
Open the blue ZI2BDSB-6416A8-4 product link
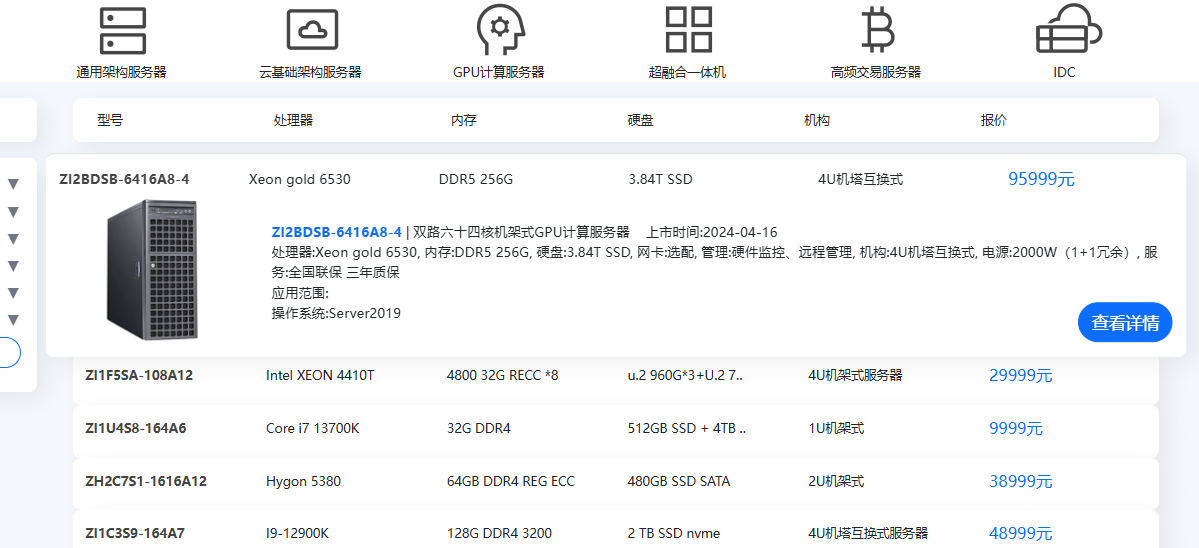[x=336, y=232]
